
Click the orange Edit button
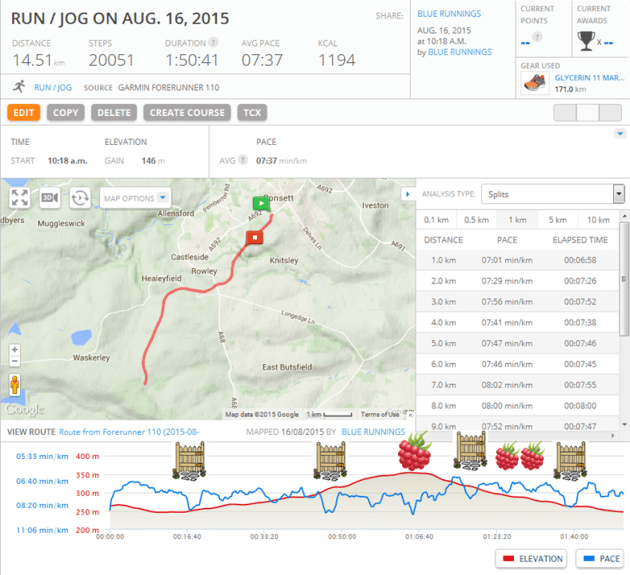pos(24,113)
